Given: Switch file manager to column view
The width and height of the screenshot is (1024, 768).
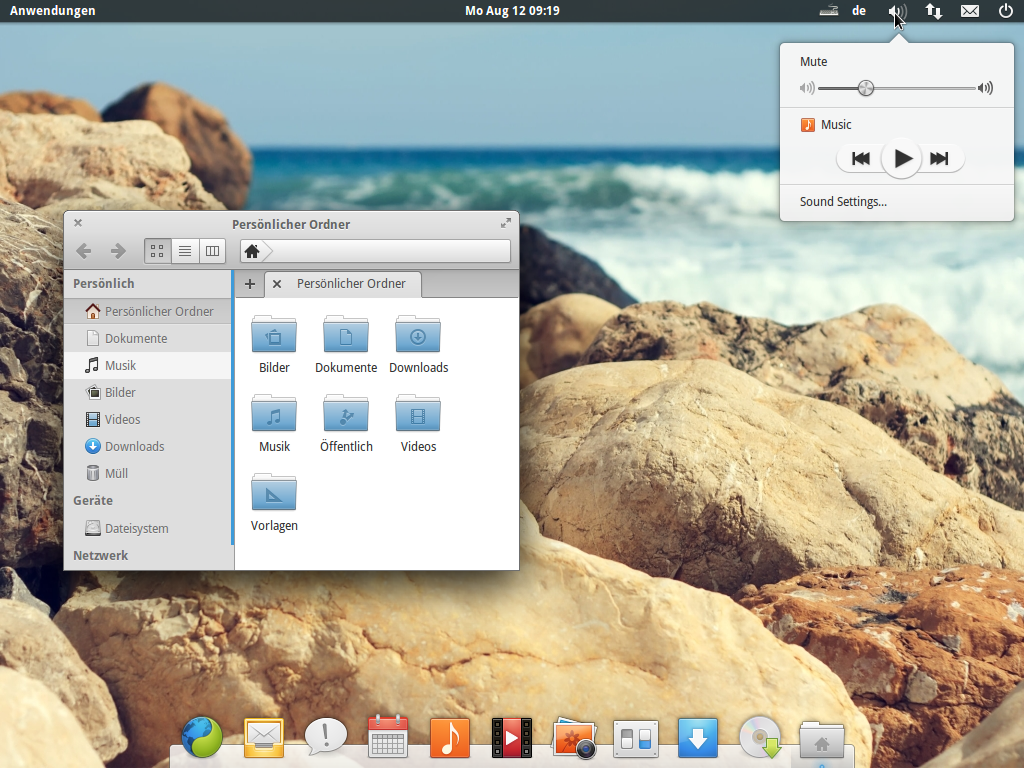Looking at the screenshot, I should (x=212, y=251).
